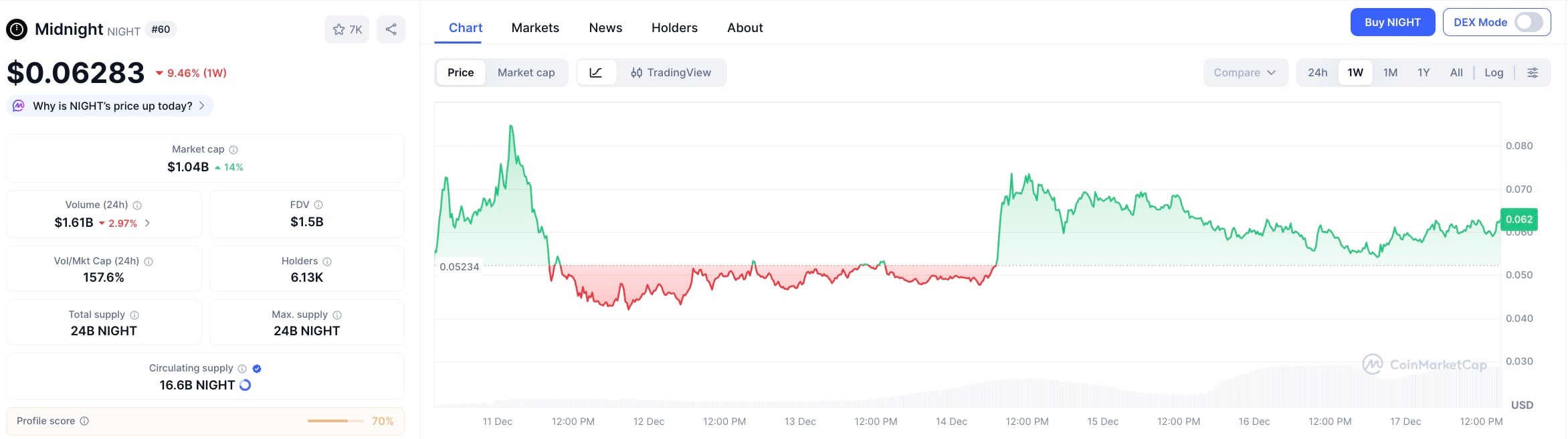Click the #60 rank badge

[x=161, y=29]
